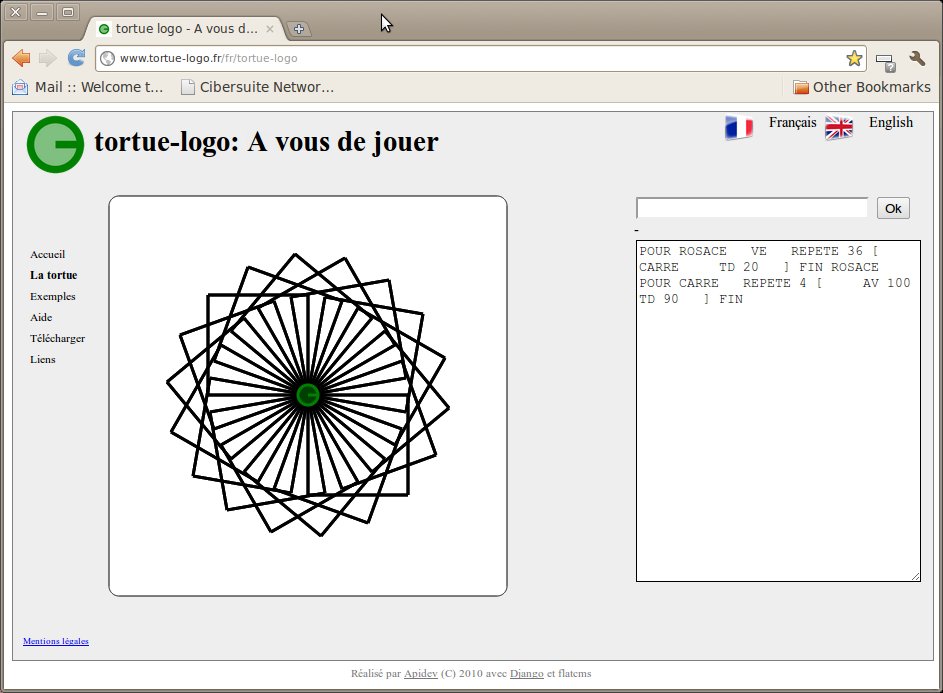Select the tortue logo browser tab
The width and height of the screenshot is (943, 693).
(x=186, y=28)
